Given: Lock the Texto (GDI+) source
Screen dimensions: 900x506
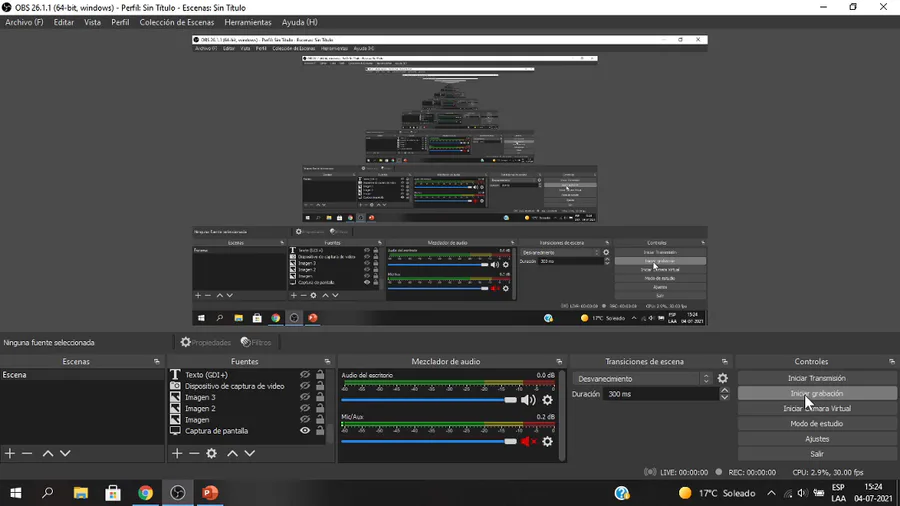Looking at the screenshot, I should coord(320,375).
